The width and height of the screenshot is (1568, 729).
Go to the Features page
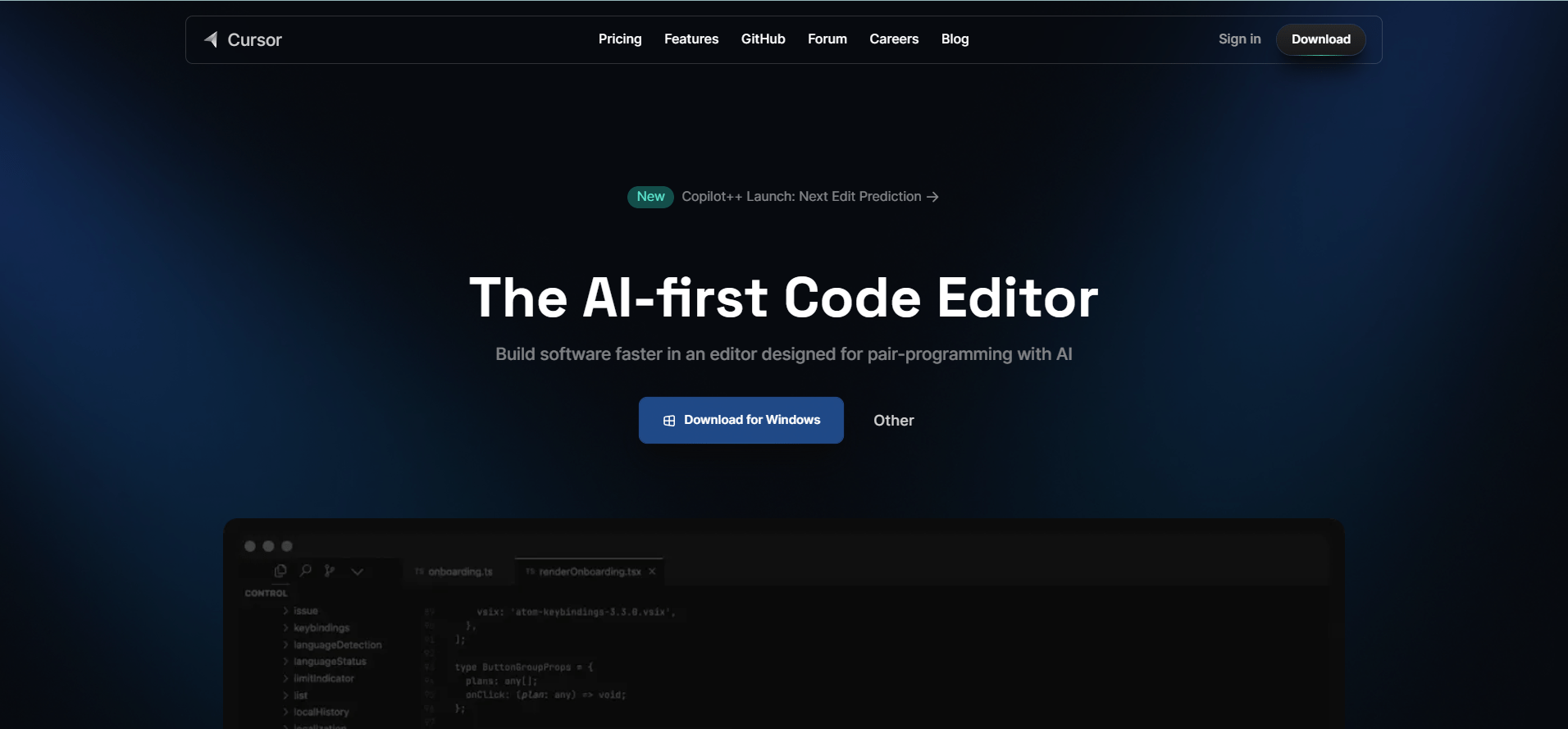[x=691, y=39]
